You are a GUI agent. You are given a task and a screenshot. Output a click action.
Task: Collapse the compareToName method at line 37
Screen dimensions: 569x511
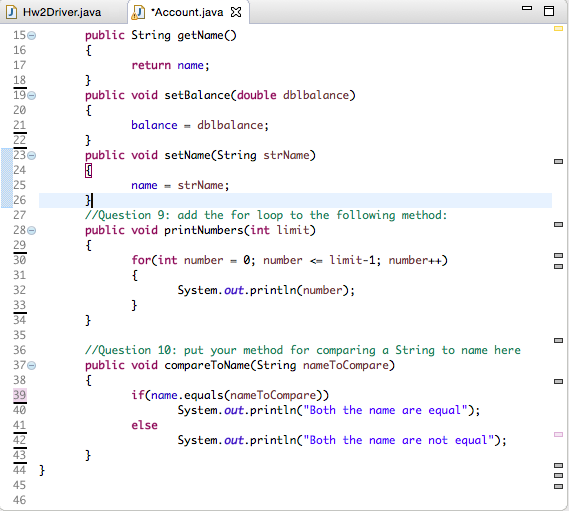[32, 365]
